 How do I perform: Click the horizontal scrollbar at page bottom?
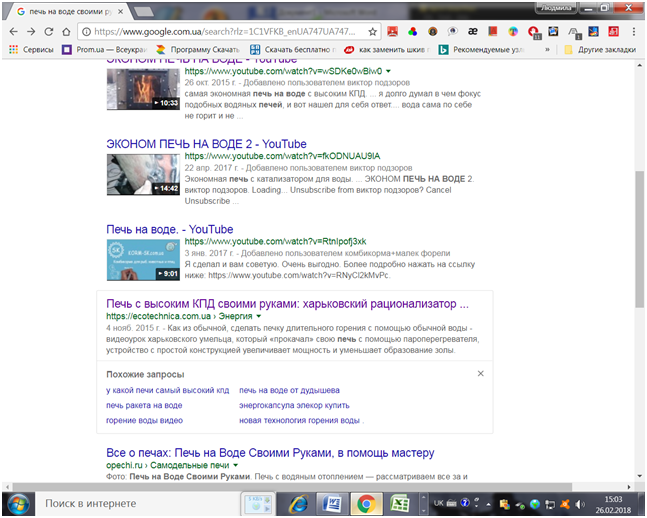pyautogui.click(x=292, y=487)
